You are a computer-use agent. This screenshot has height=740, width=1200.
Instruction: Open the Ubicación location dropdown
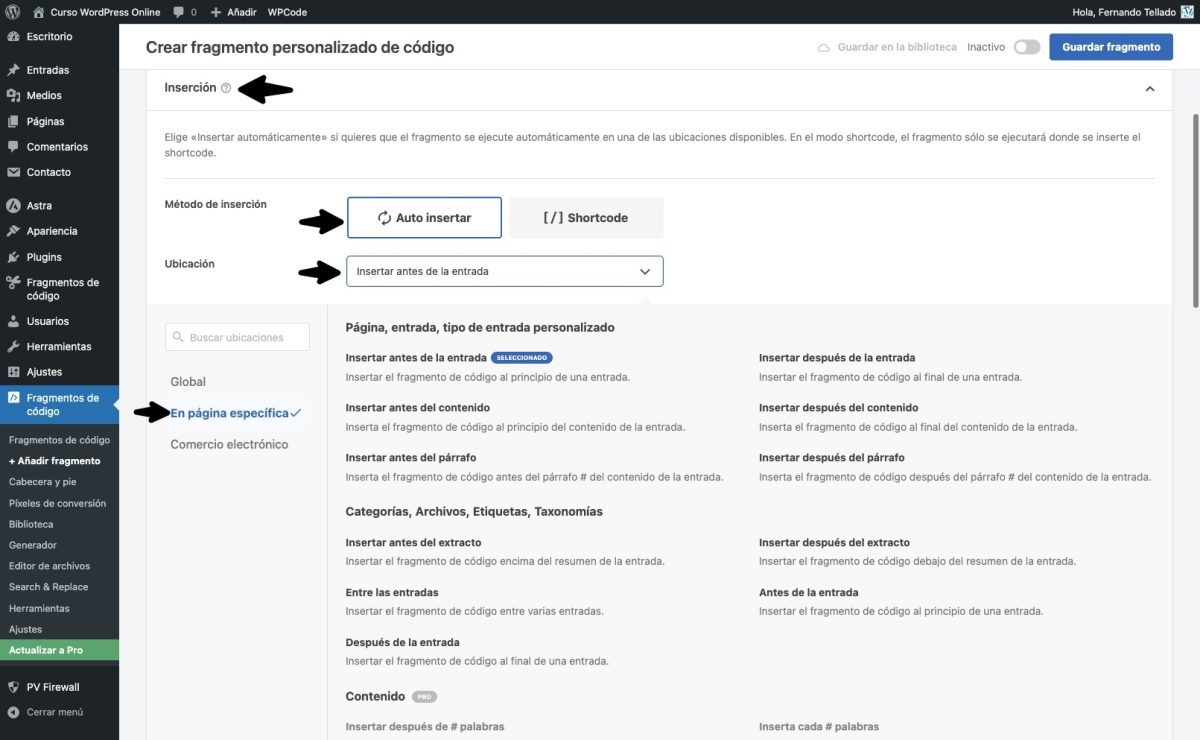click(504, 271)
